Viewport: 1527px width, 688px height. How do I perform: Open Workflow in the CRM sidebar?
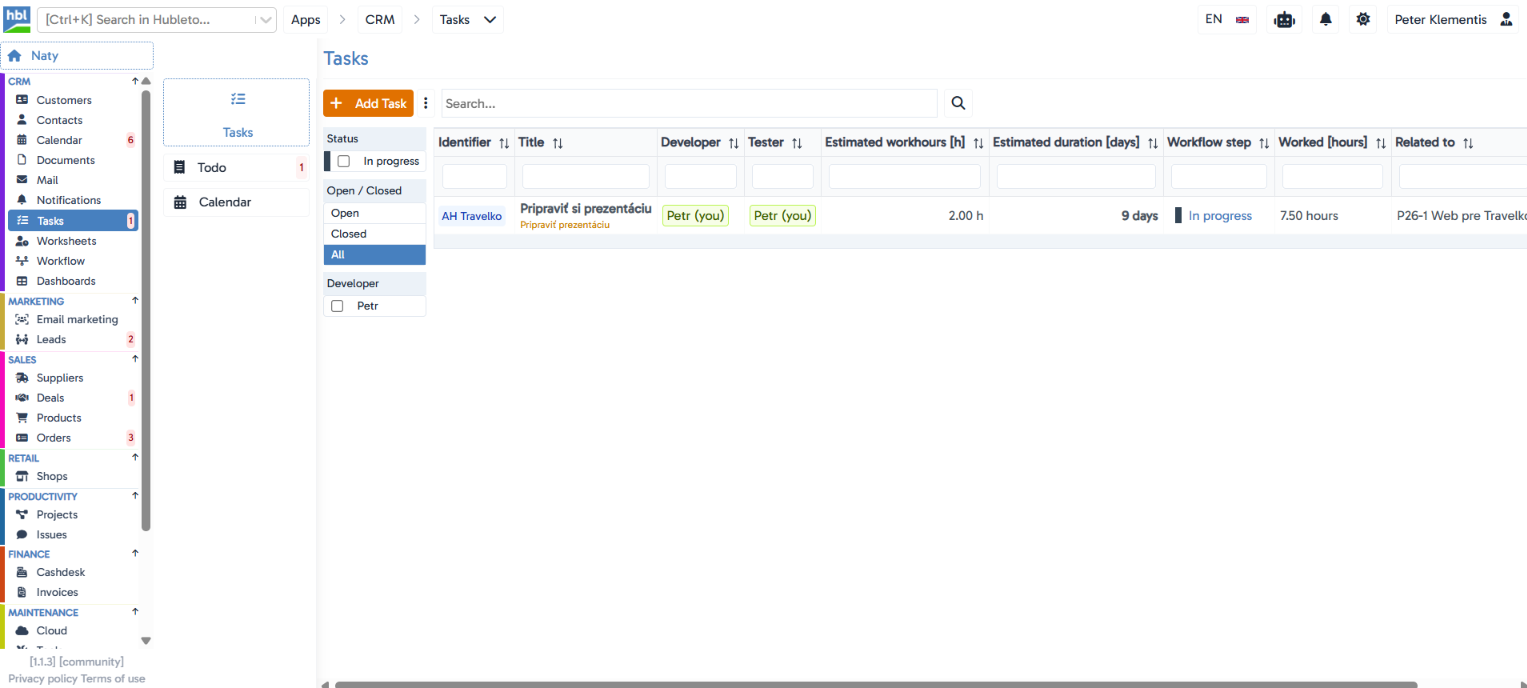pos(61,261)
